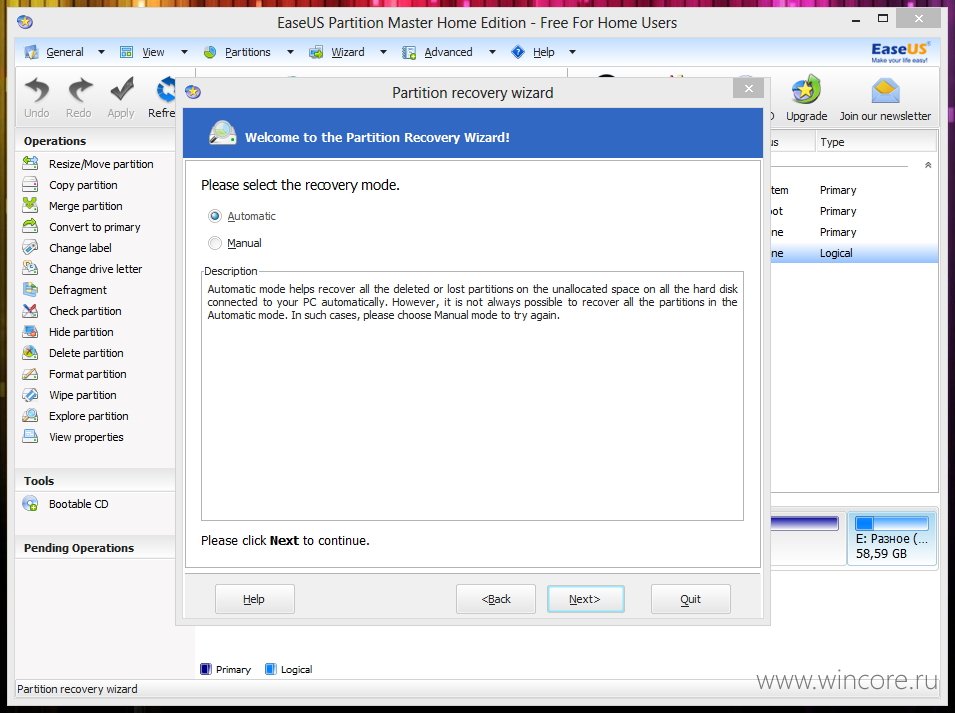Click the Apply checkmark icon
955x713 pixels.
pos(122,89)
